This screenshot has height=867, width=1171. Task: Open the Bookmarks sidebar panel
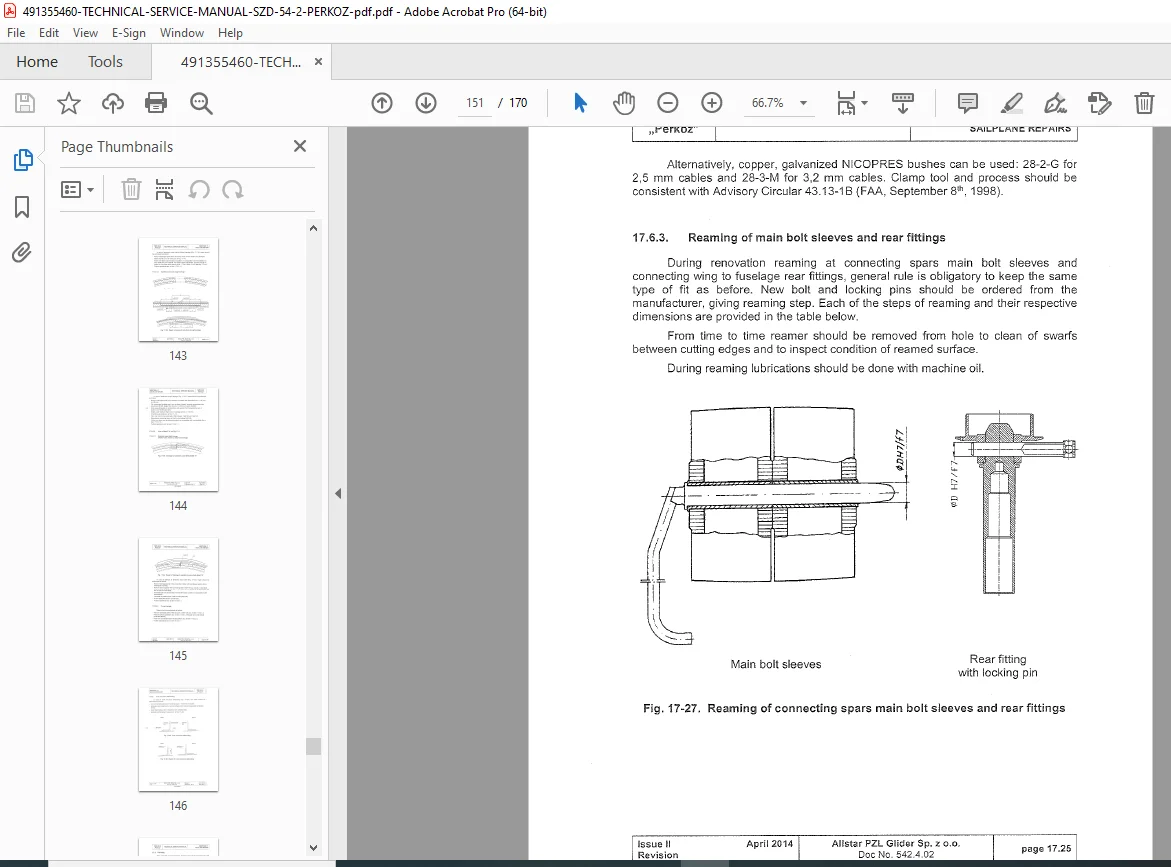click(22, 207)
